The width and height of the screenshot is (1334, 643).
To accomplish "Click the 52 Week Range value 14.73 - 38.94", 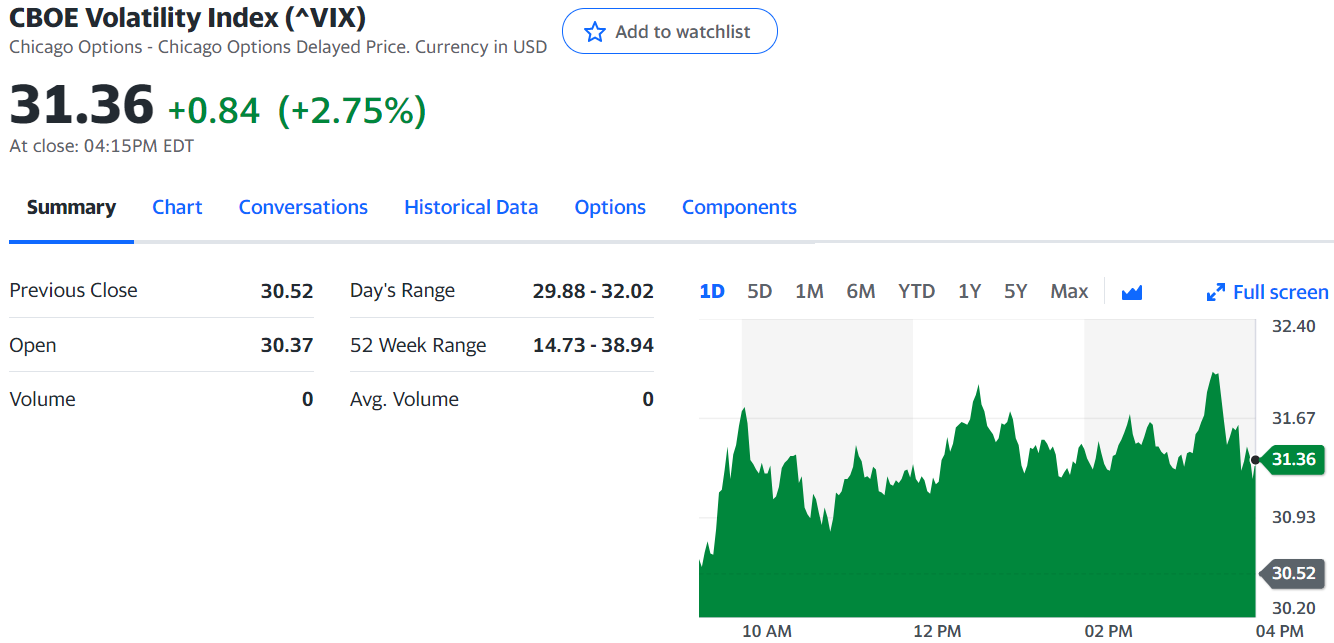I will pyautogui.click(x=593, y=345).
